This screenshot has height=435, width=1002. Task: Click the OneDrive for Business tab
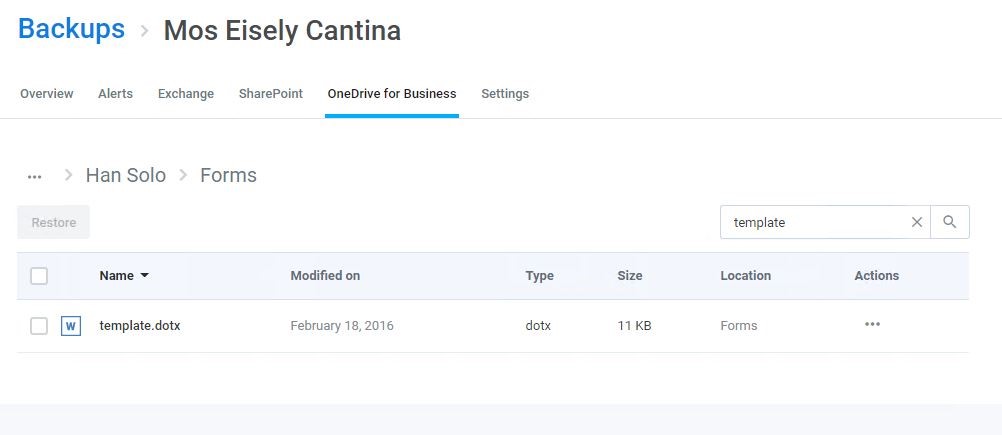pyautogui.click(x=392, y=93)
